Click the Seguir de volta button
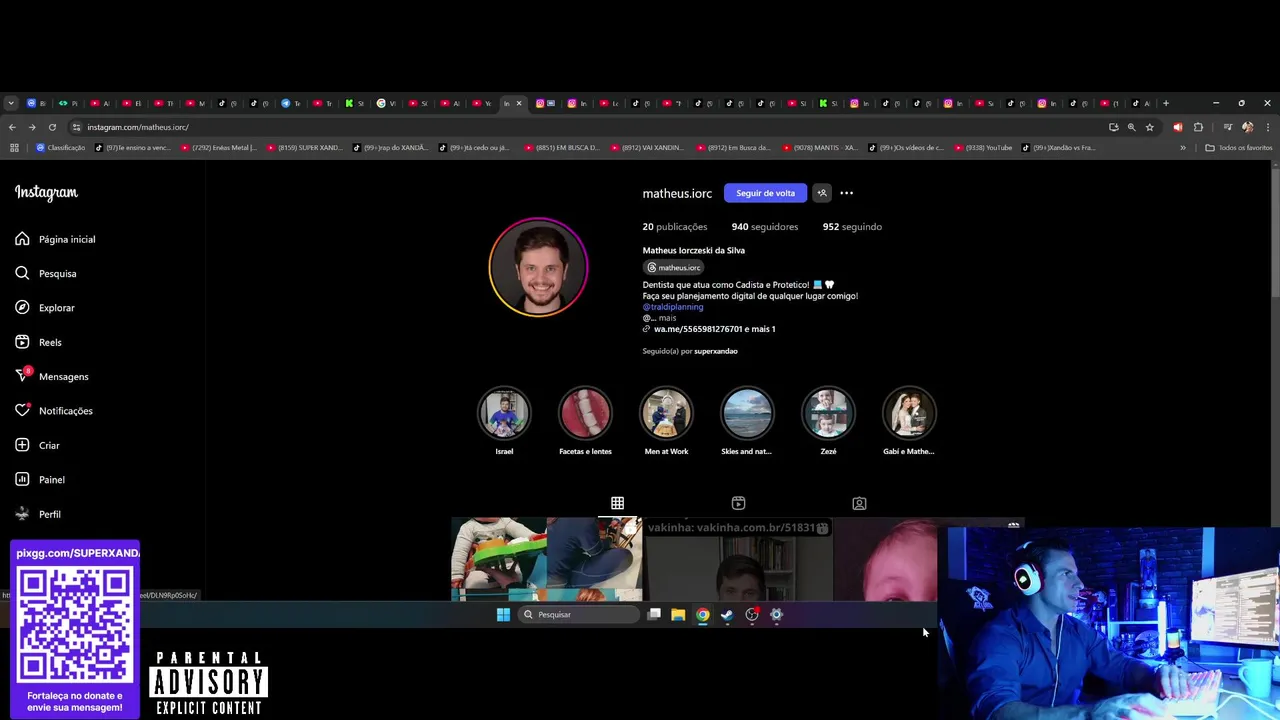 (x=765, y=193)
